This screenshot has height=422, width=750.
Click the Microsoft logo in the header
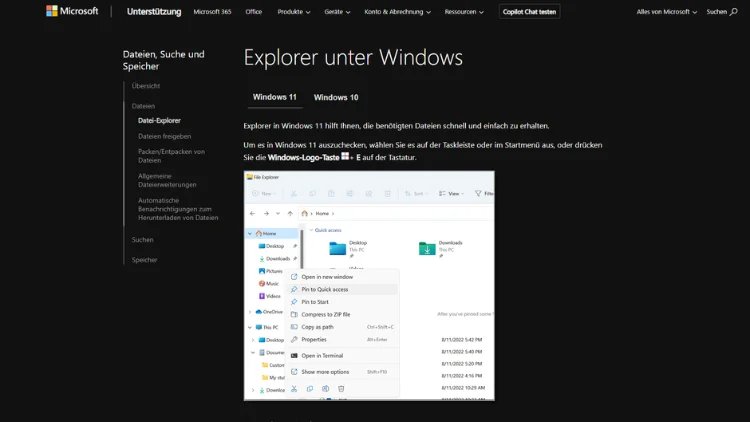72,11
